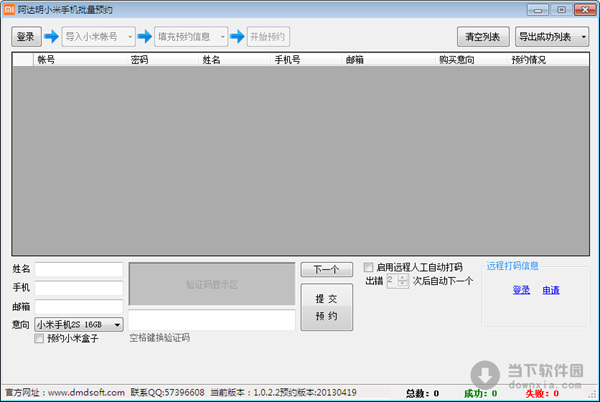The image size is (600, 402).
Task: Click the 下一个 button
Action: pyautogui.click(x=327, y=269)
